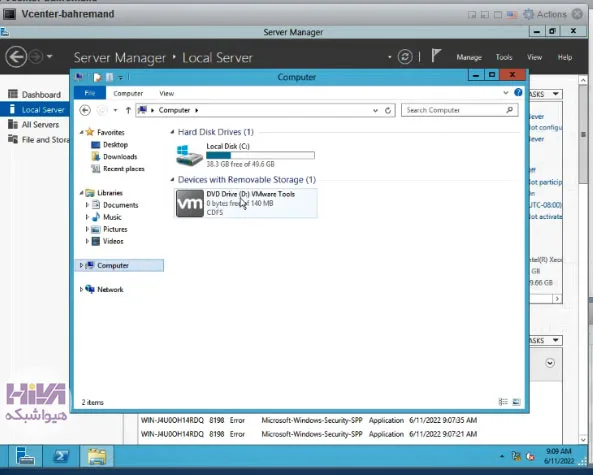Open Explorer help question mark icon

pos(518,92)
